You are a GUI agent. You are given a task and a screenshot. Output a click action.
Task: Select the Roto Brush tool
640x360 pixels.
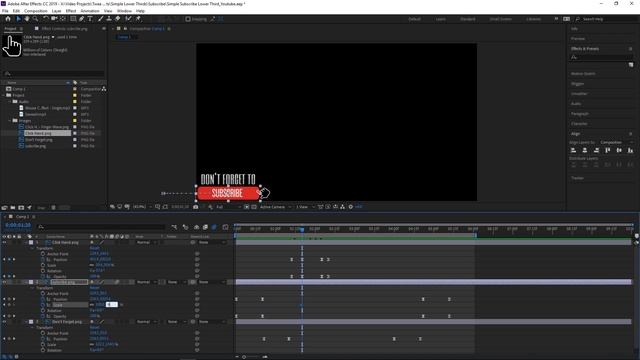click(x=129, y=19)
